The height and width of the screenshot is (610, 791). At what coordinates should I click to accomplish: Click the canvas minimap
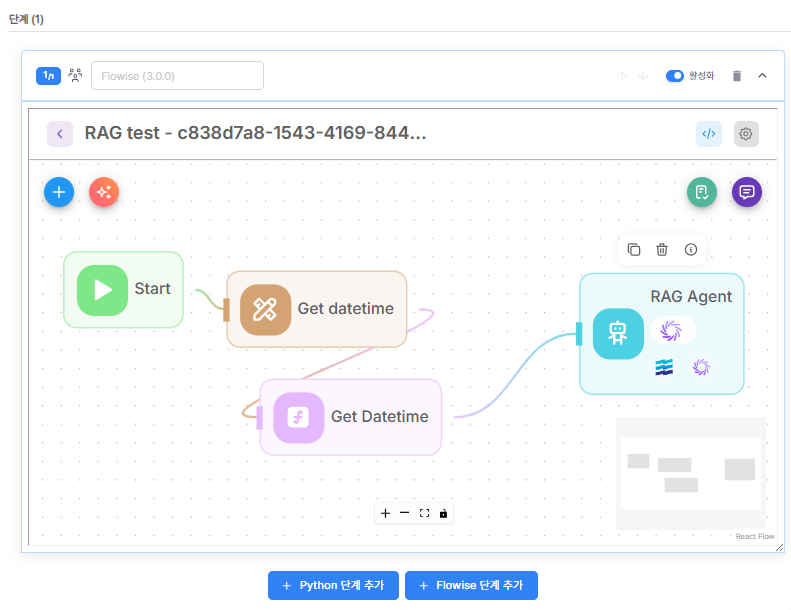pyautogui.click(x=691, y=472)
